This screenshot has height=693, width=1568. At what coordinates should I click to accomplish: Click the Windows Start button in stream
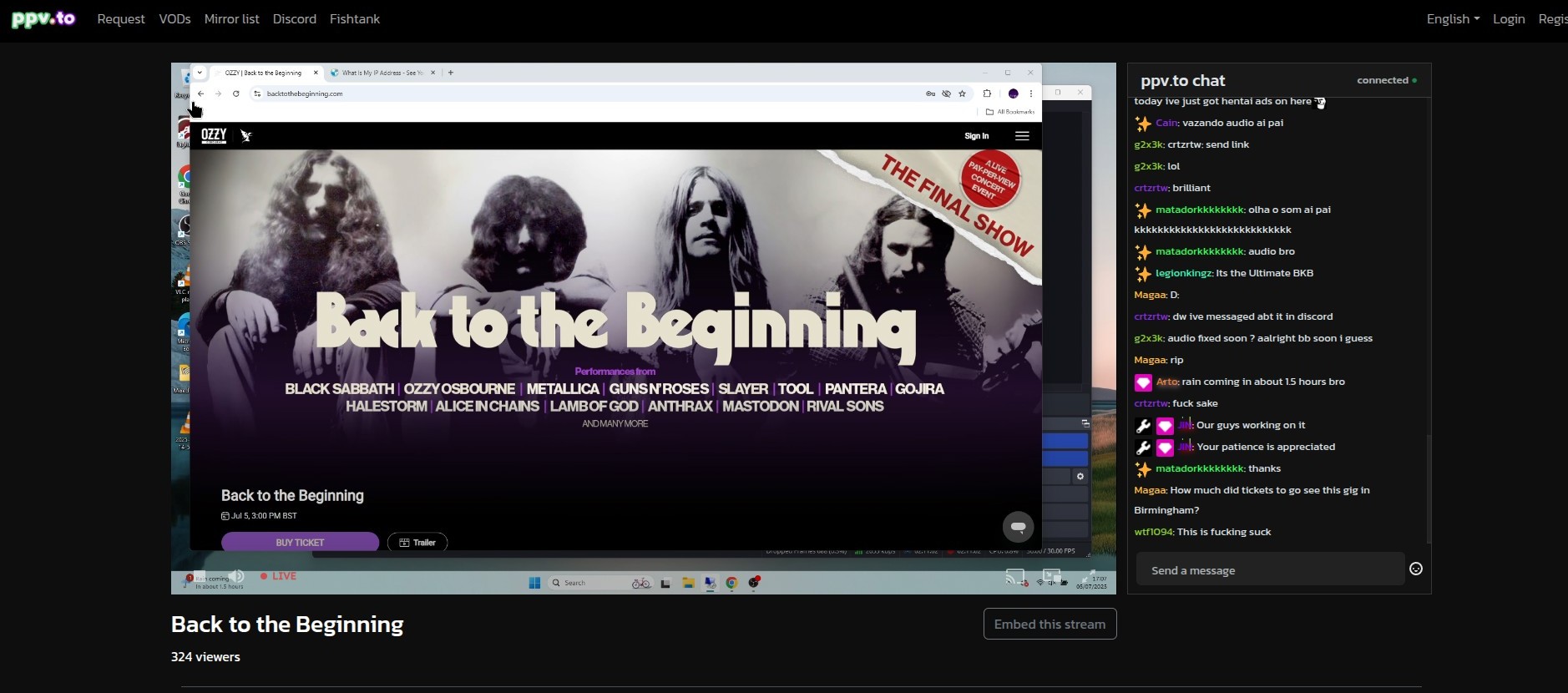(534, 583)
